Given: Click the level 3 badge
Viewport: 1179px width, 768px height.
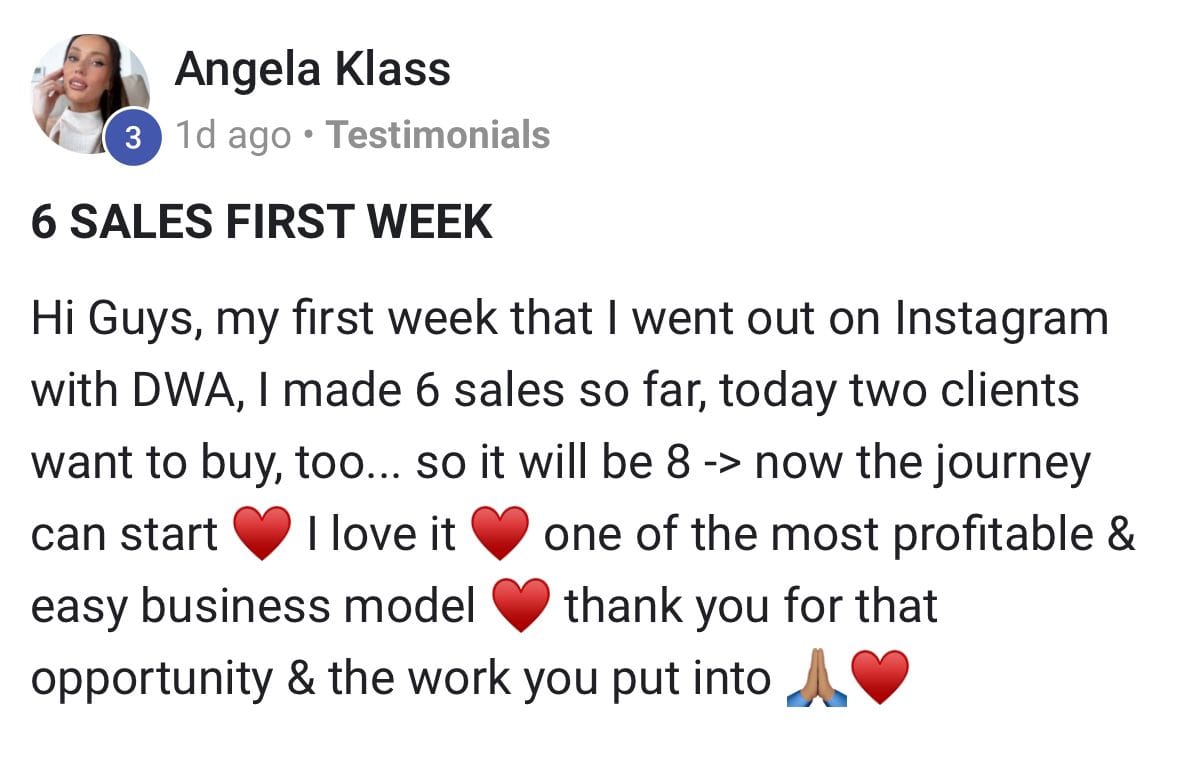Looking at the screenshot, I should pos(133,139).
